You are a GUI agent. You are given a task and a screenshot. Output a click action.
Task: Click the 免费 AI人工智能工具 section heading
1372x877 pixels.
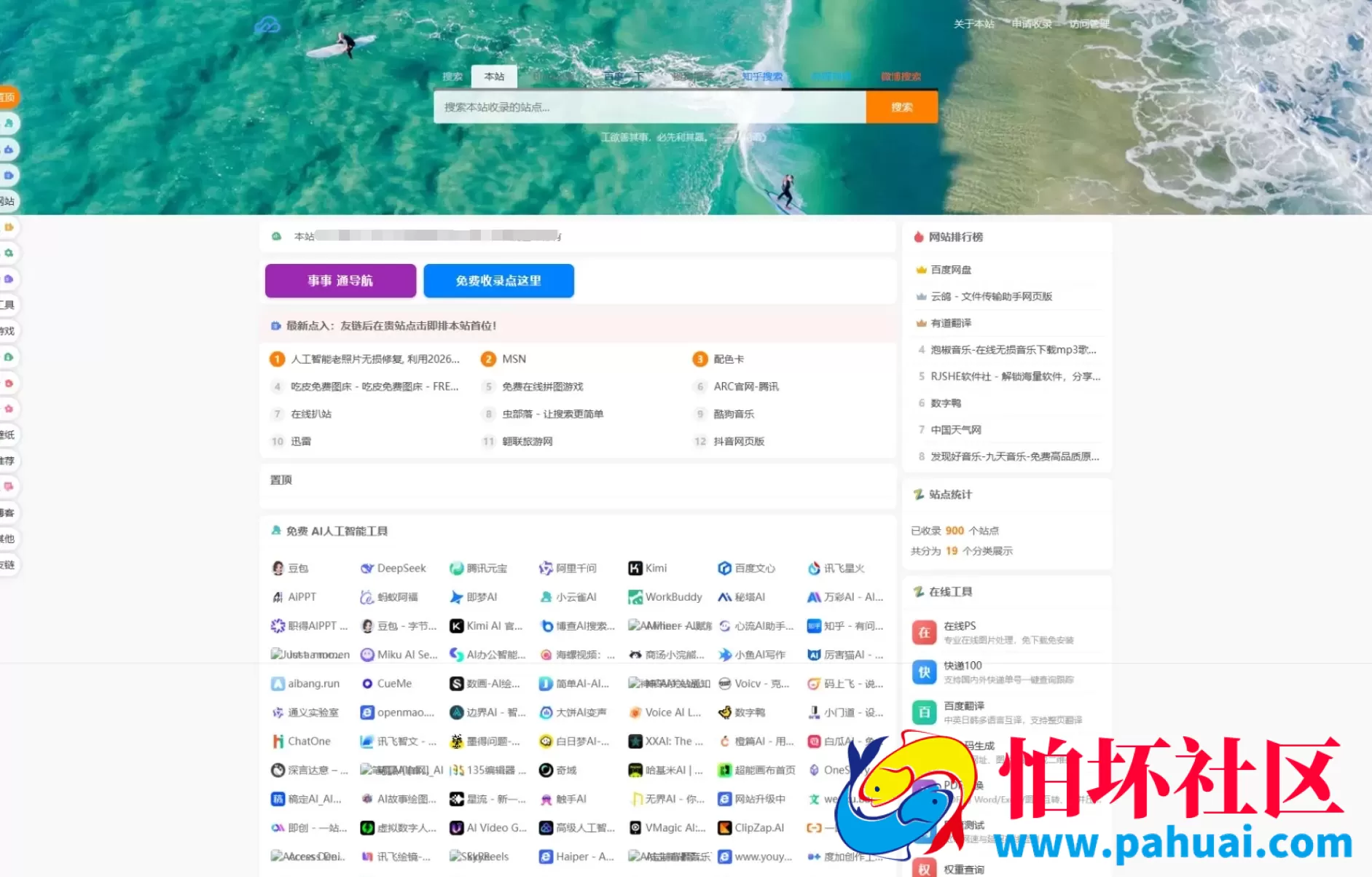pos(337,531)
